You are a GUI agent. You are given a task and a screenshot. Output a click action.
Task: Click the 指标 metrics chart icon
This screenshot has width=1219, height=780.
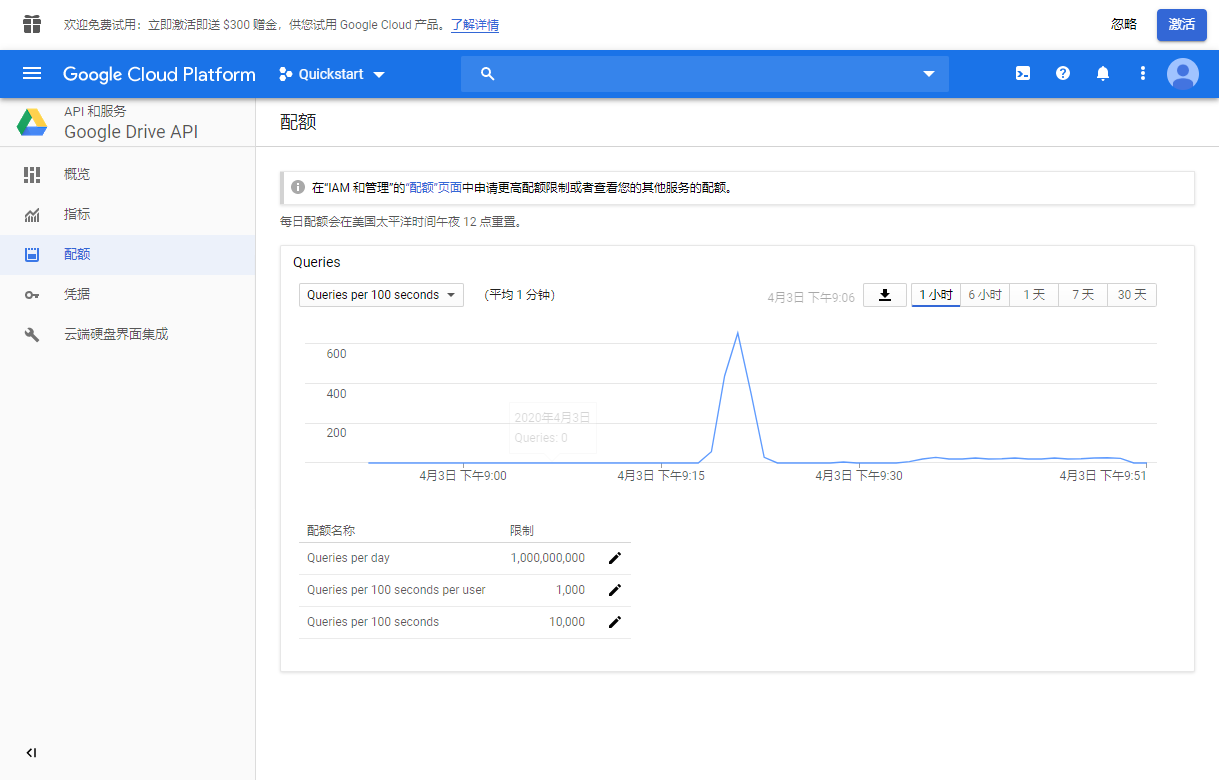point(32,215)
